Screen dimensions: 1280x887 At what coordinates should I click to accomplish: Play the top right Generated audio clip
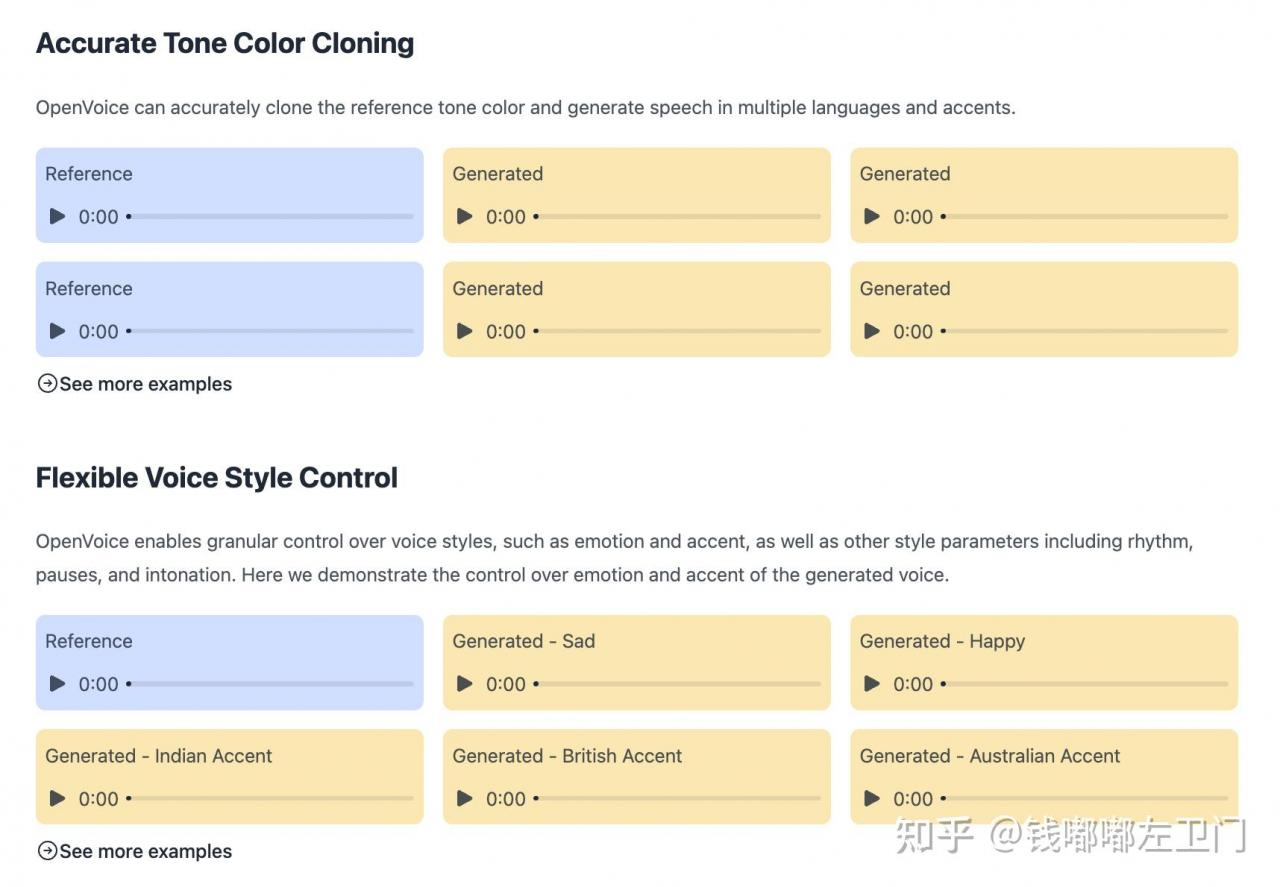872,216
